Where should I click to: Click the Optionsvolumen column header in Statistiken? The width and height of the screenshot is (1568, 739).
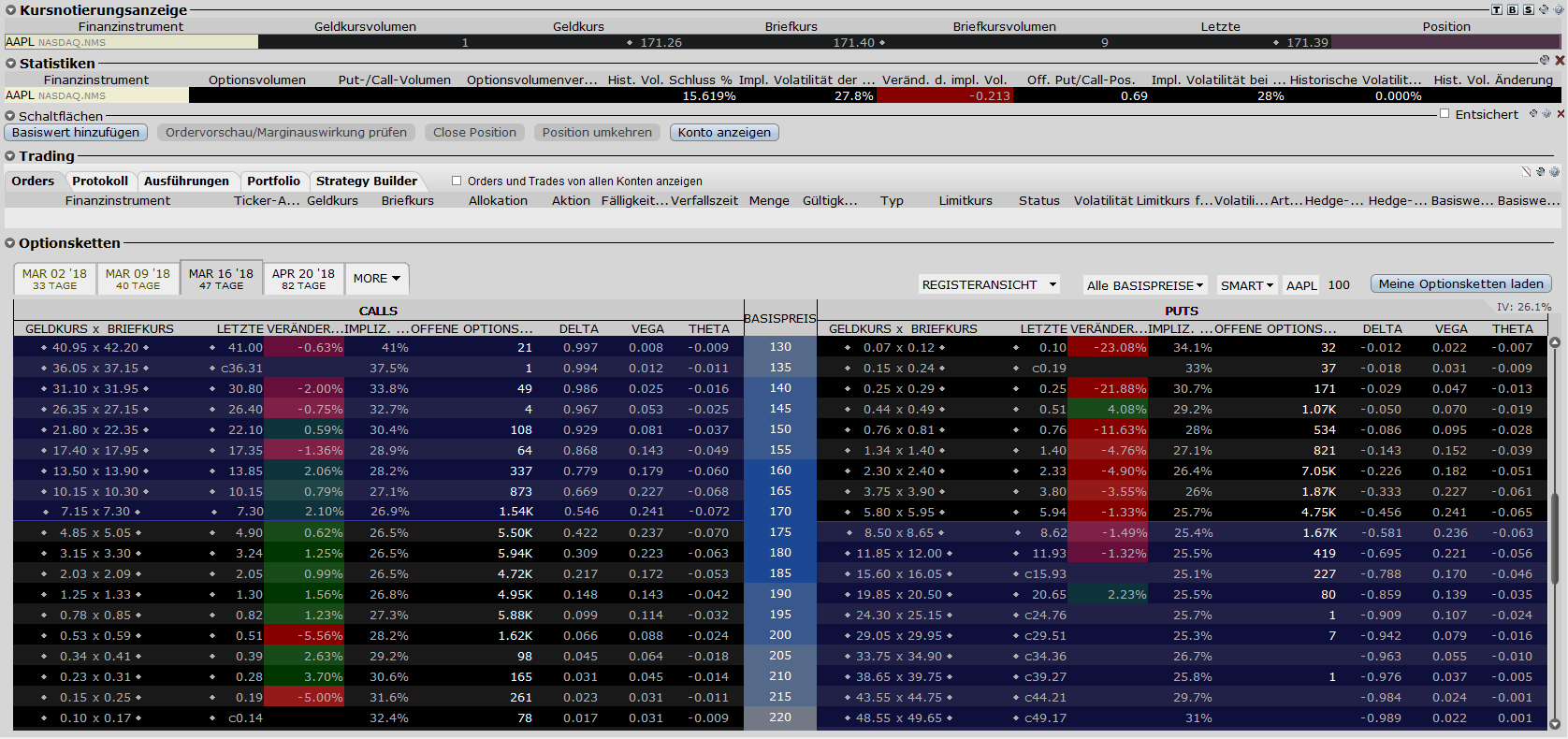click(257, 80)
